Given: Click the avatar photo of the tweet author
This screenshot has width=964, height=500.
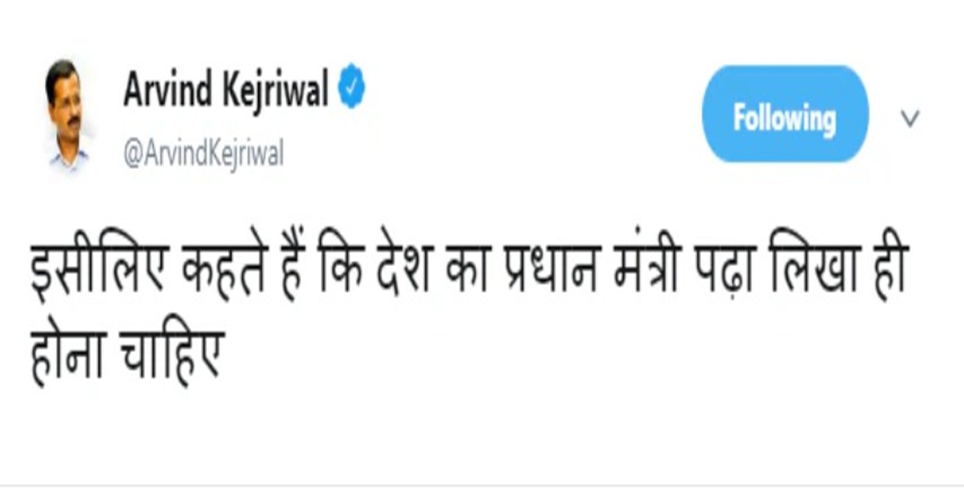Looking at the screenshot, I should [66, 113].
